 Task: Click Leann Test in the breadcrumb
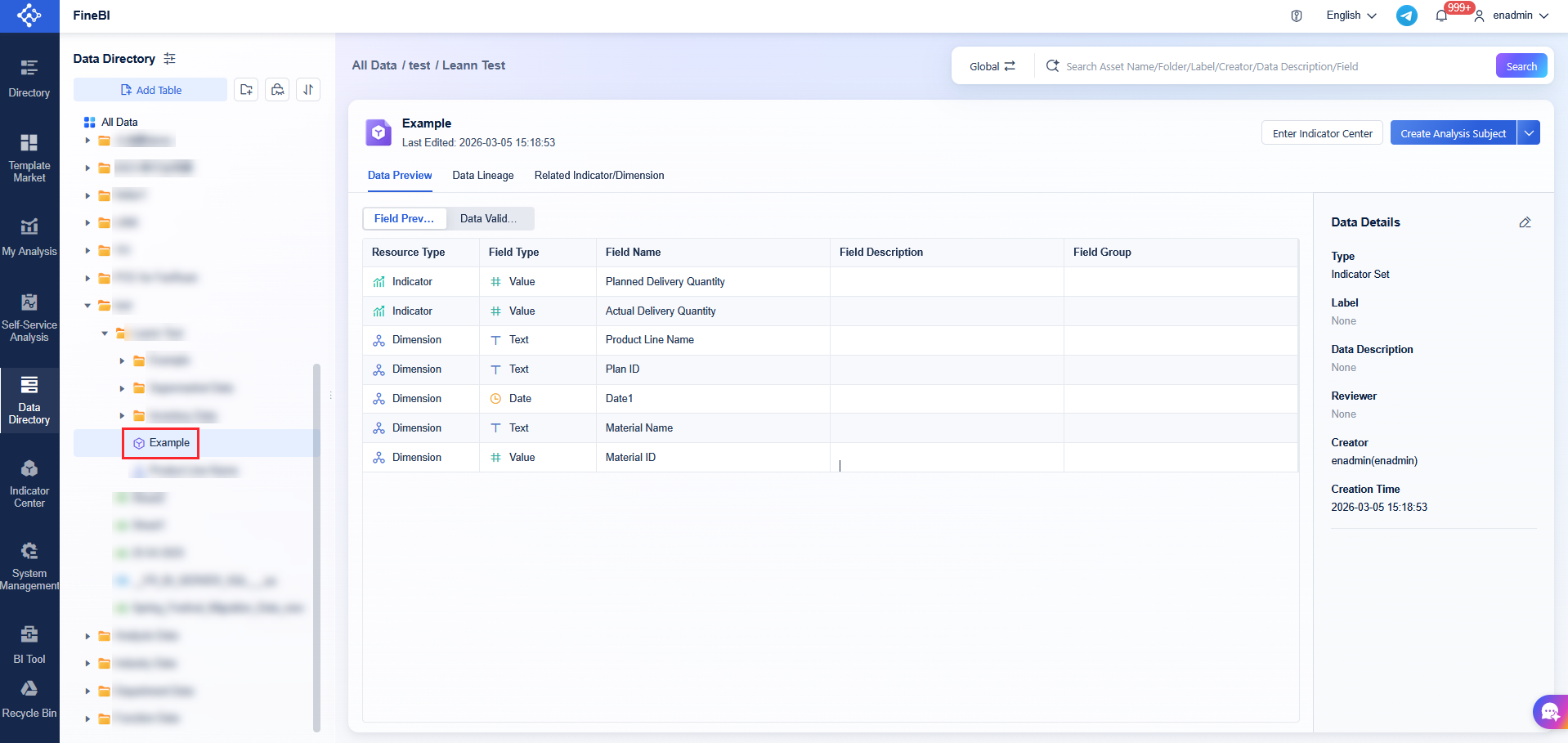click(474, 65)
